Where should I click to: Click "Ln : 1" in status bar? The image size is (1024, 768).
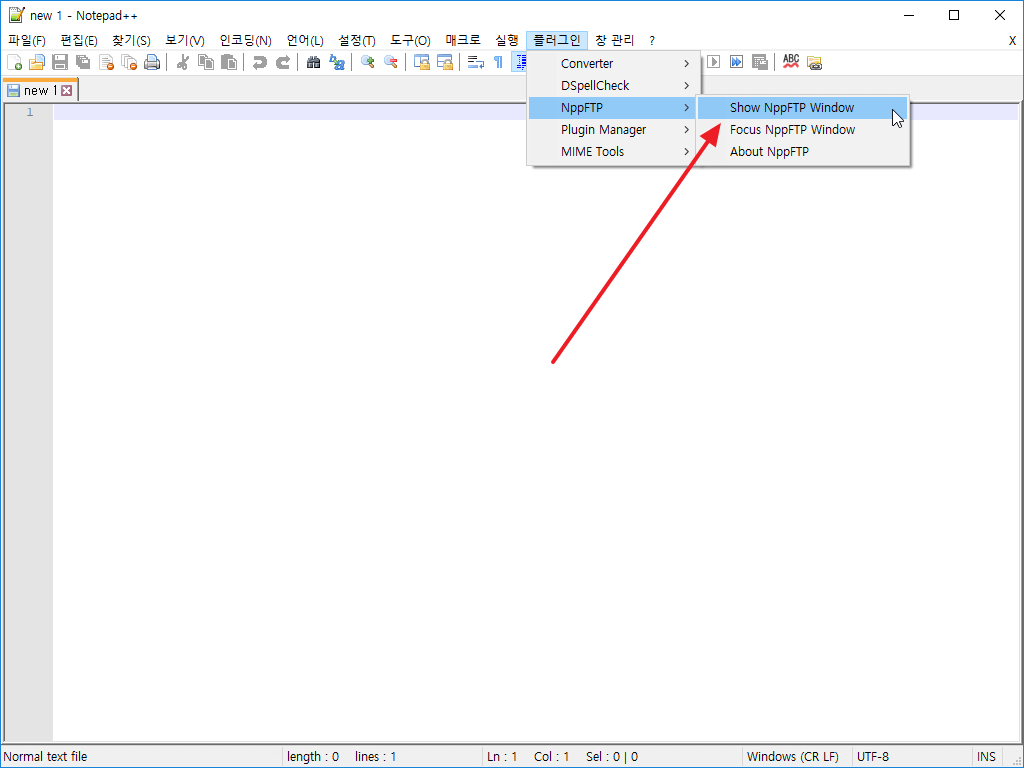pyautogui.click(x=502, y=756)
